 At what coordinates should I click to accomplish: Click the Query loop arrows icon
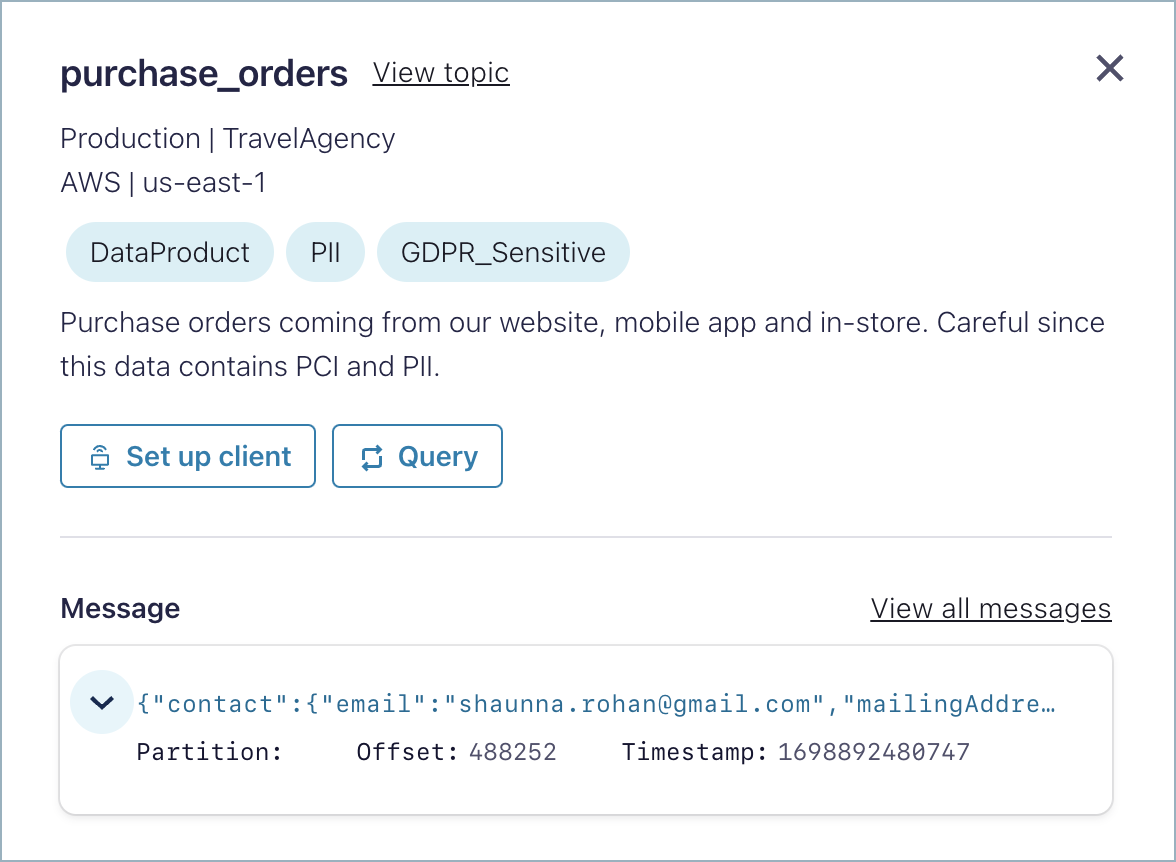pyautogui.click(x=373, y=456)
